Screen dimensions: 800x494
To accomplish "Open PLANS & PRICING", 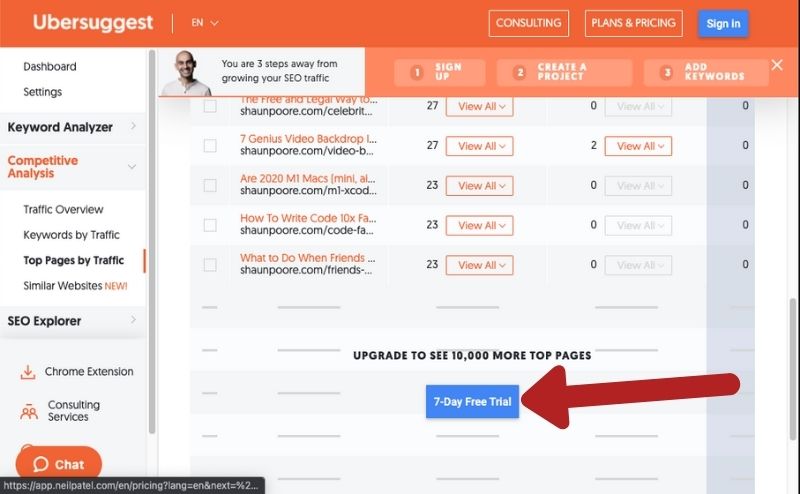I will tap(633, 23).
